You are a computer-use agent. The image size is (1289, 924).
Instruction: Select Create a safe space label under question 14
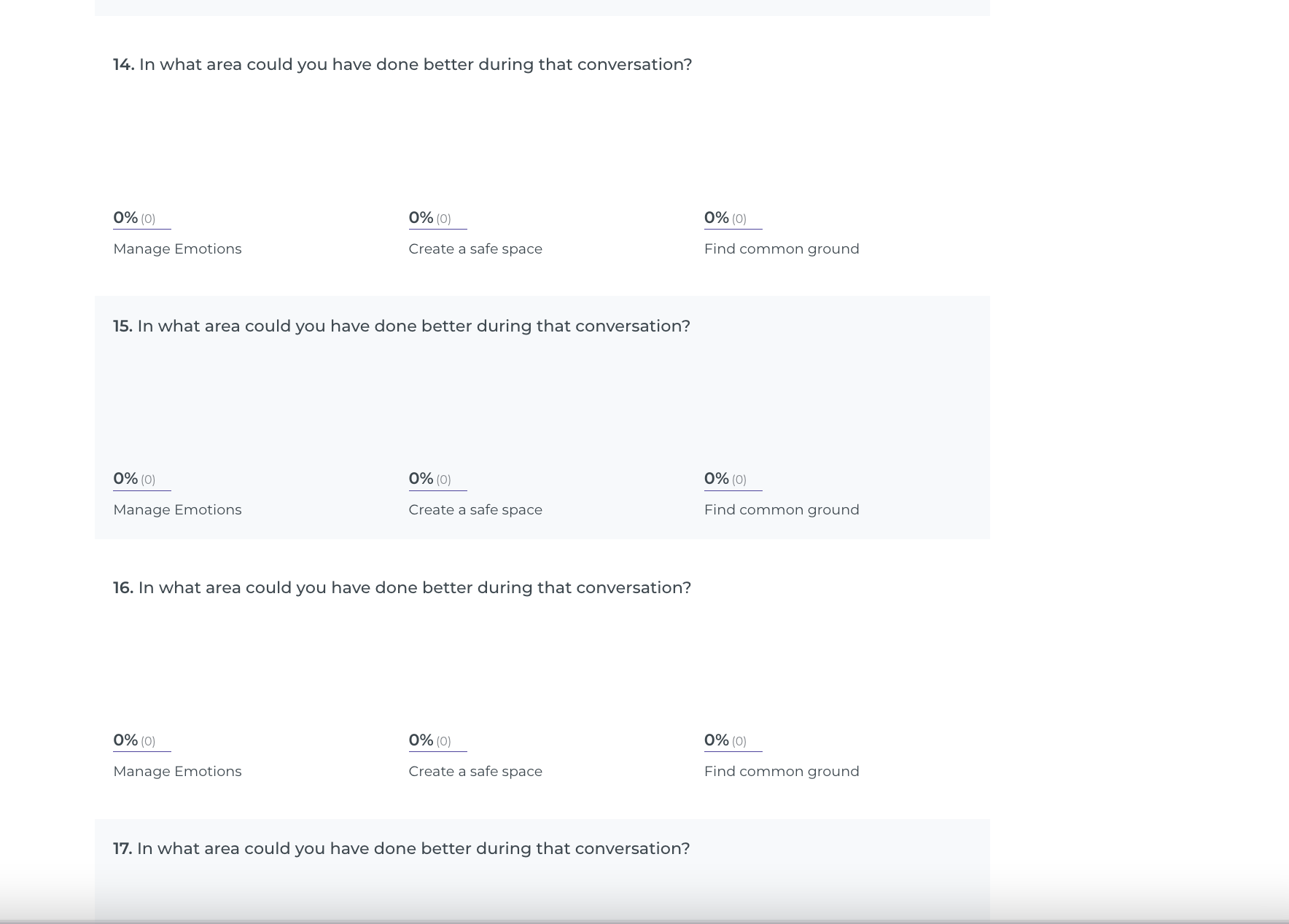(475, 249)
